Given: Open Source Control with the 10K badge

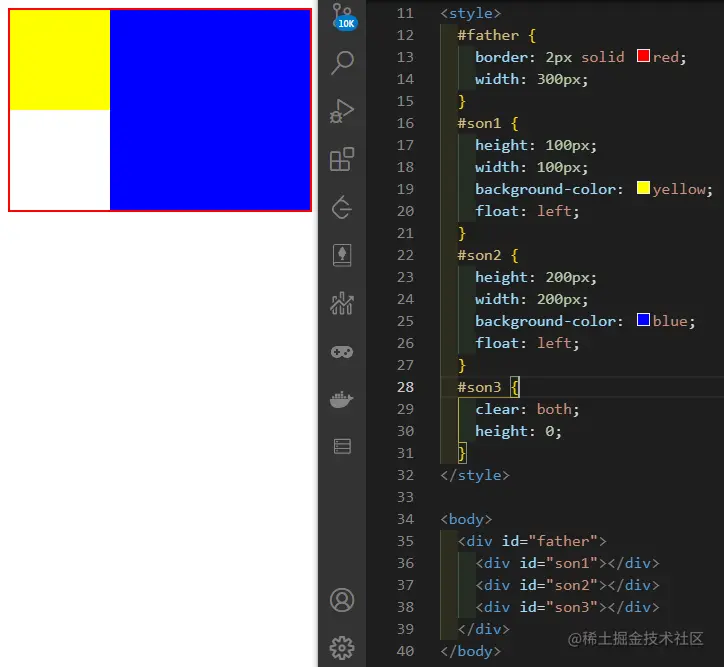Looking at the screenshot, I should (343, 17).
